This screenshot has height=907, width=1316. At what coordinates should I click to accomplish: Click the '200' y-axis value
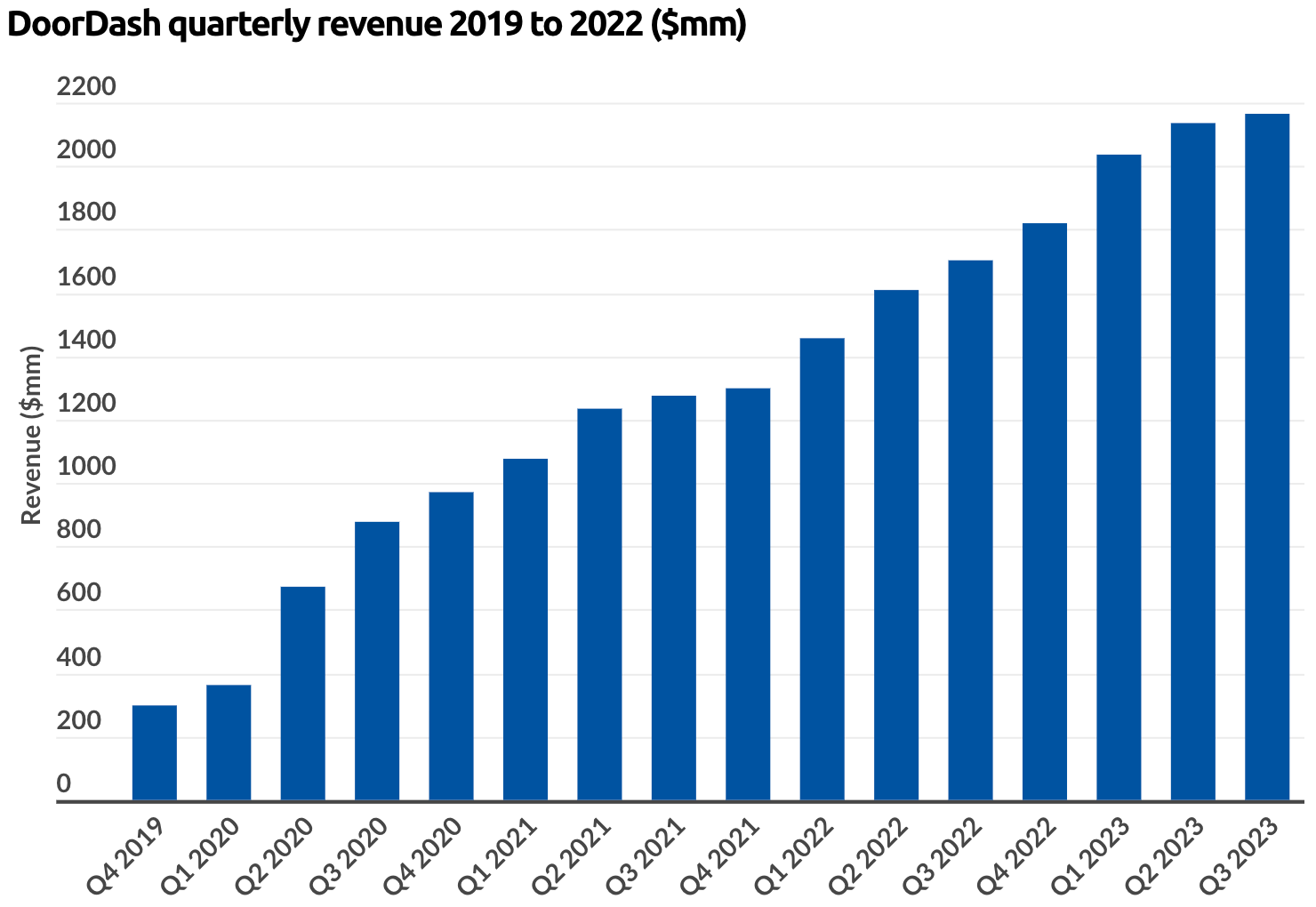pyautogui.click(x=79, y=720)
